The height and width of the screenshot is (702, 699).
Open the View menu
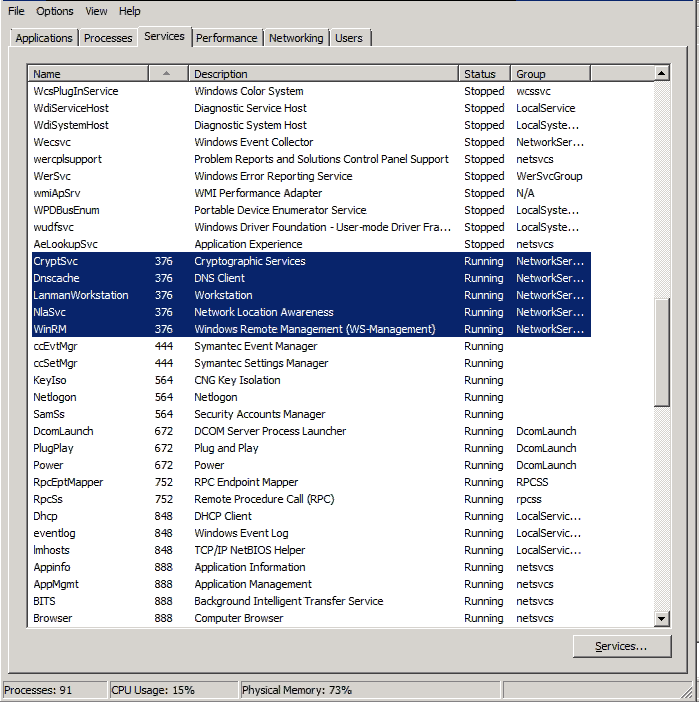pos(96,11)
